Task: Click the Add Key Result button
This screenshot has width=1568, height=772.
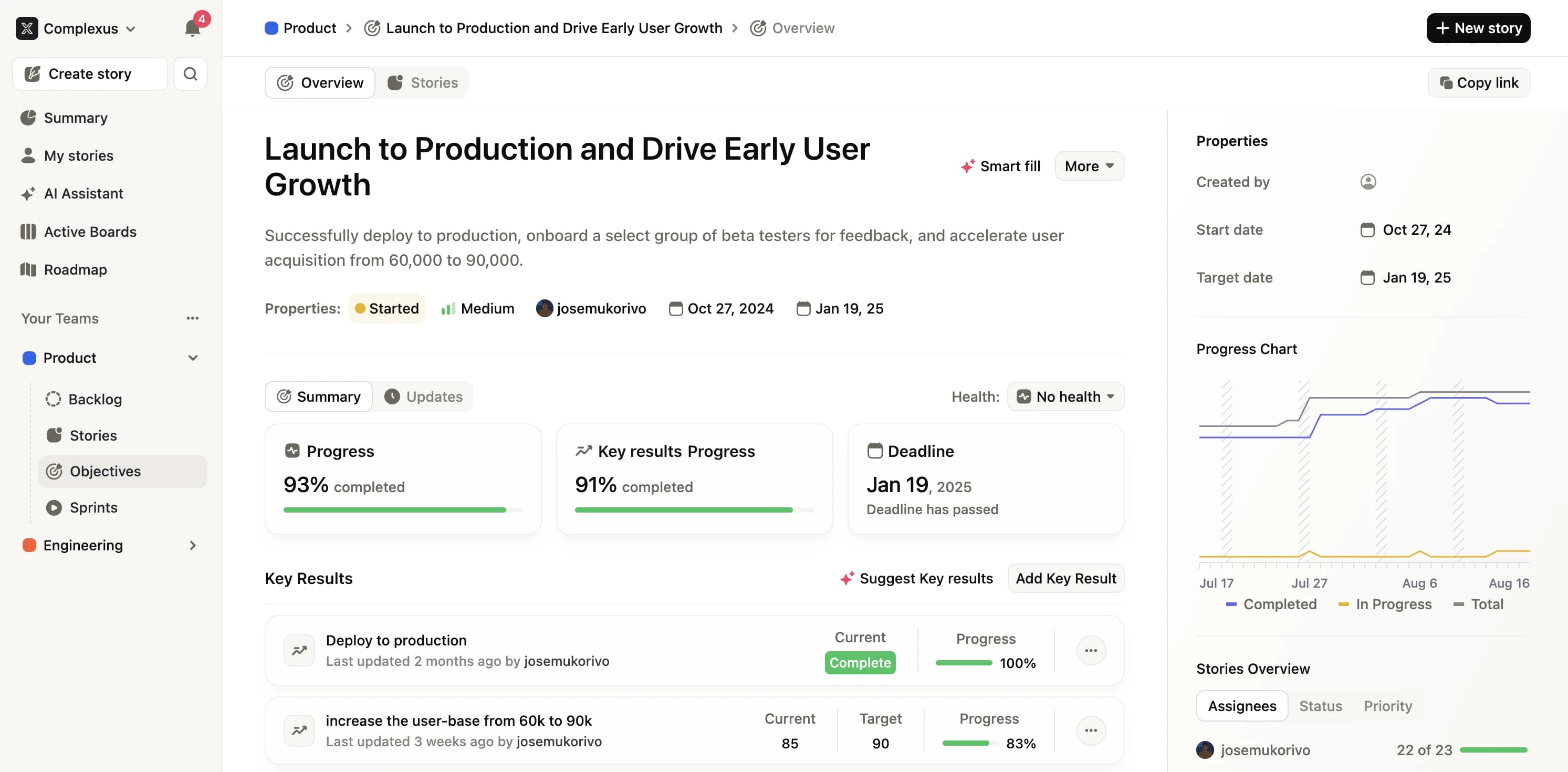Action: point(1065,578)
